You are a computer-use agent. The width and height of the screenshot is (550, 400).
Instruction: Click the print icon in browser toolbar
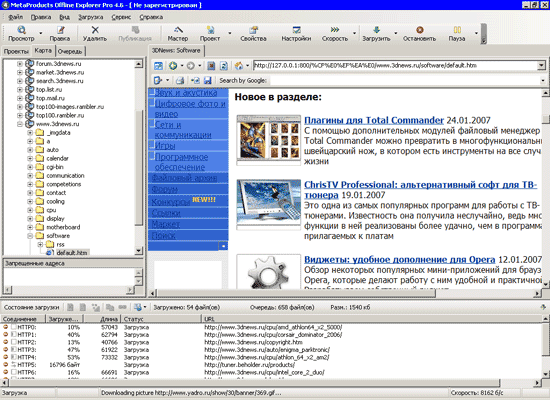(180, 81)
